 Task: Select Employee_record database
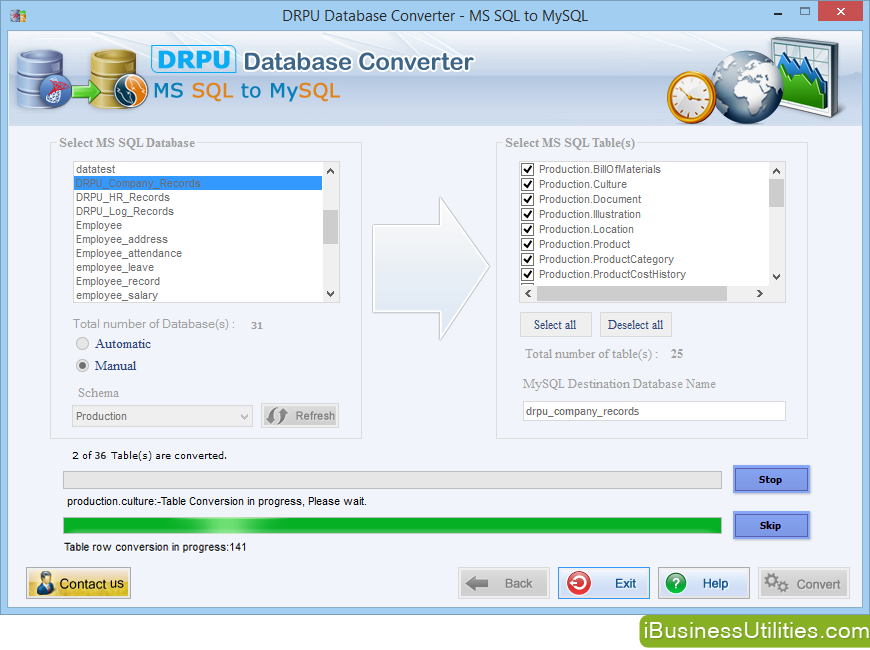click(x=198, y=281)
